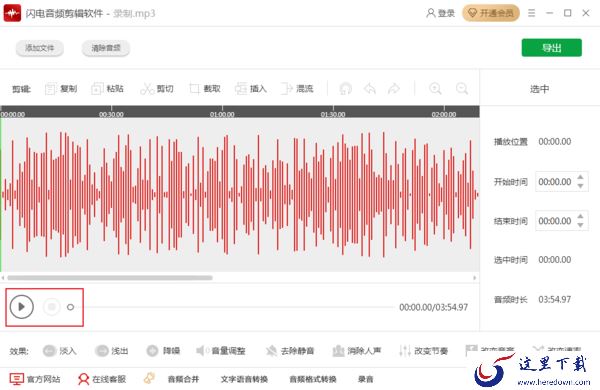Click the 添加文件 button
600x390 pixels.
coord(40,48)
